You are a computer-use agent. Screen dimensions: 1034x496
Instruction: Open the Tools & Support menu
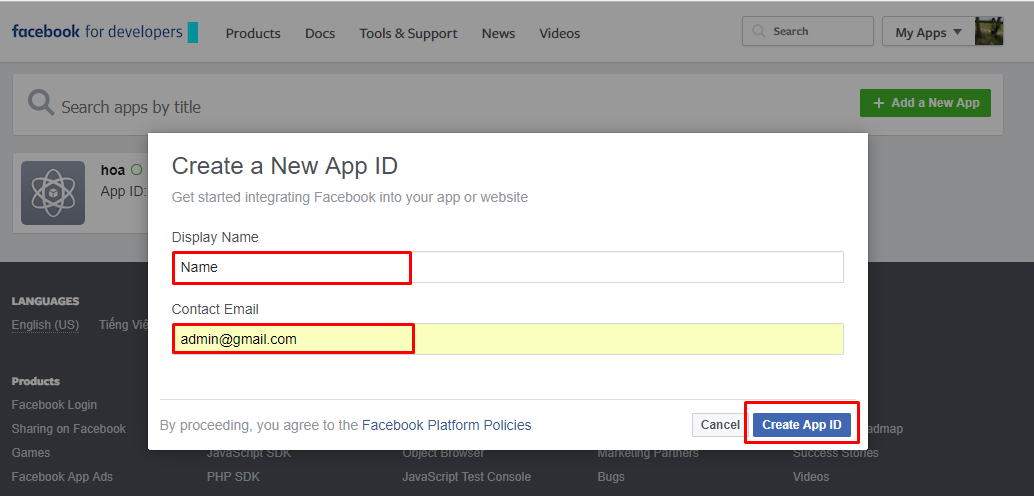click(408, 33)
